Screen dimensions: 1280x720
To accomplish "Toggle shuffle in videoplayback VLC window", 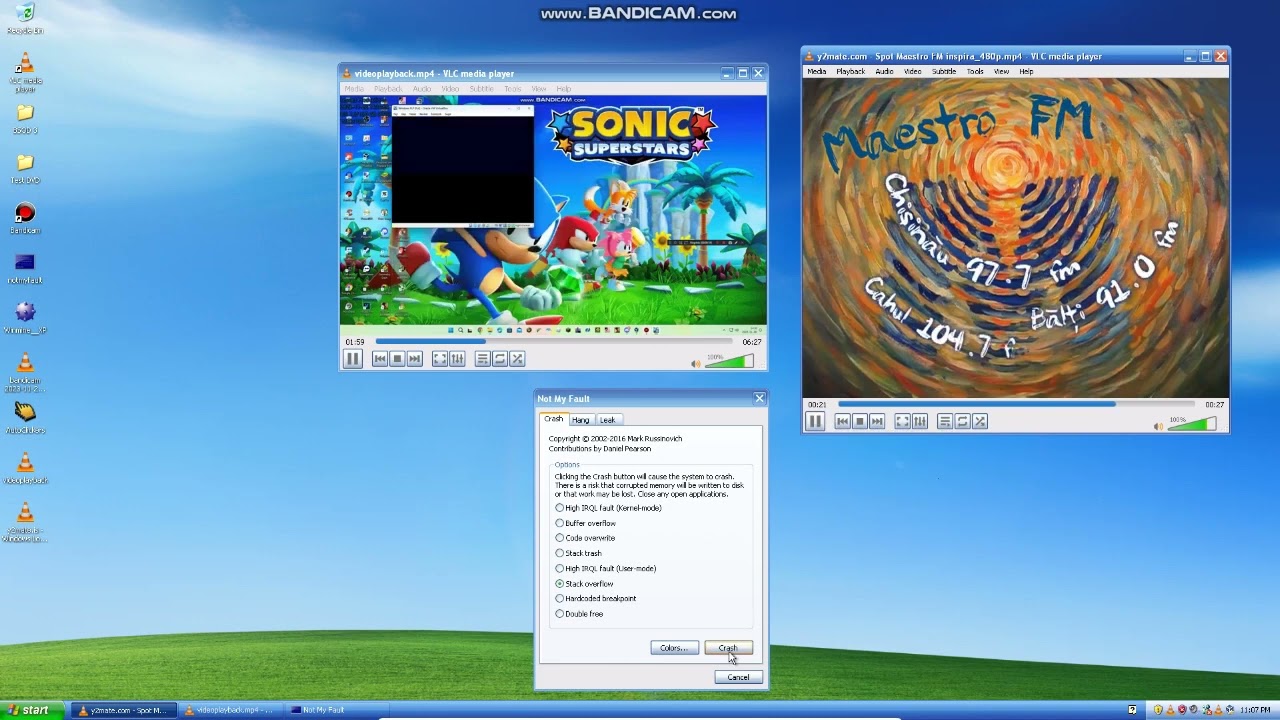I will point(517,359).
